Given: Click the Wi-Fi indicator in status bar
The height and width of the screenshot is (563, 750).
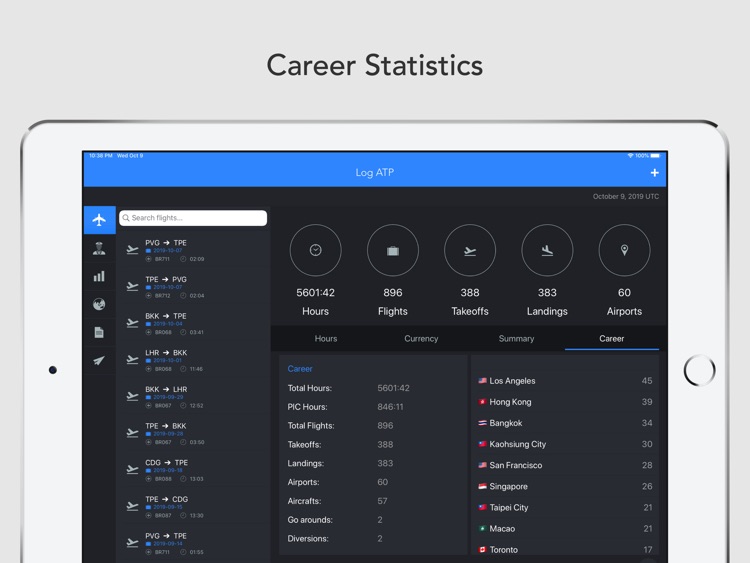Looking at the screenshot, I should [630, 155].
